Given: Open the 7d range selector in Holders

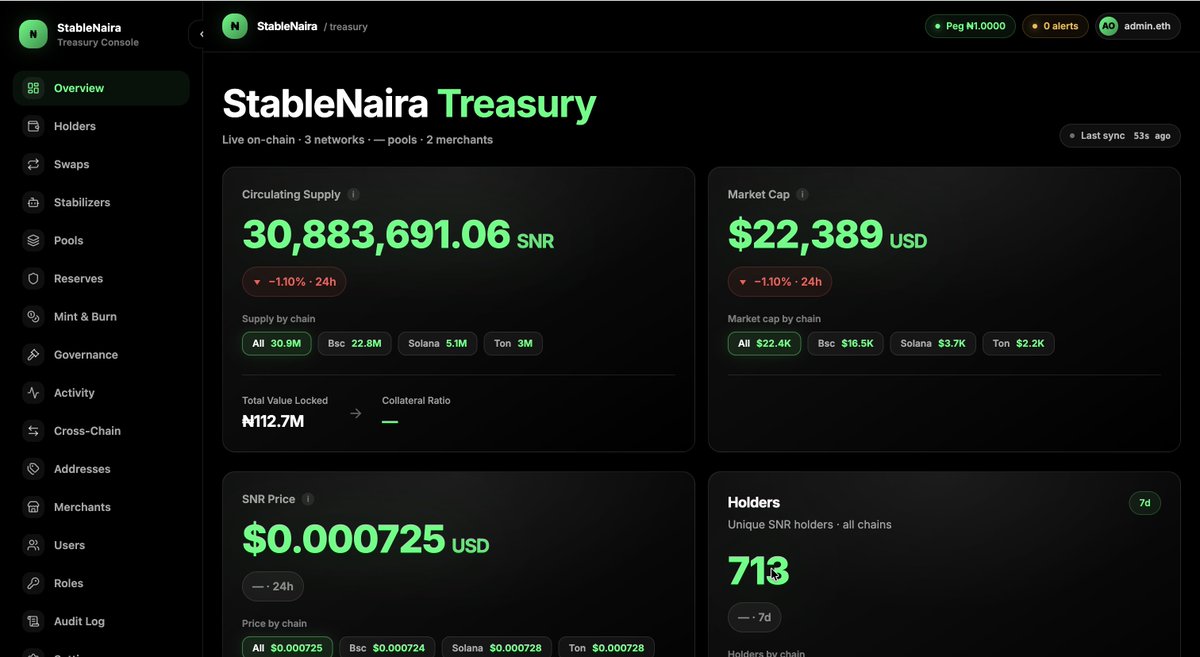Looking at the screenshot, I should click(x=1145, y=503).
